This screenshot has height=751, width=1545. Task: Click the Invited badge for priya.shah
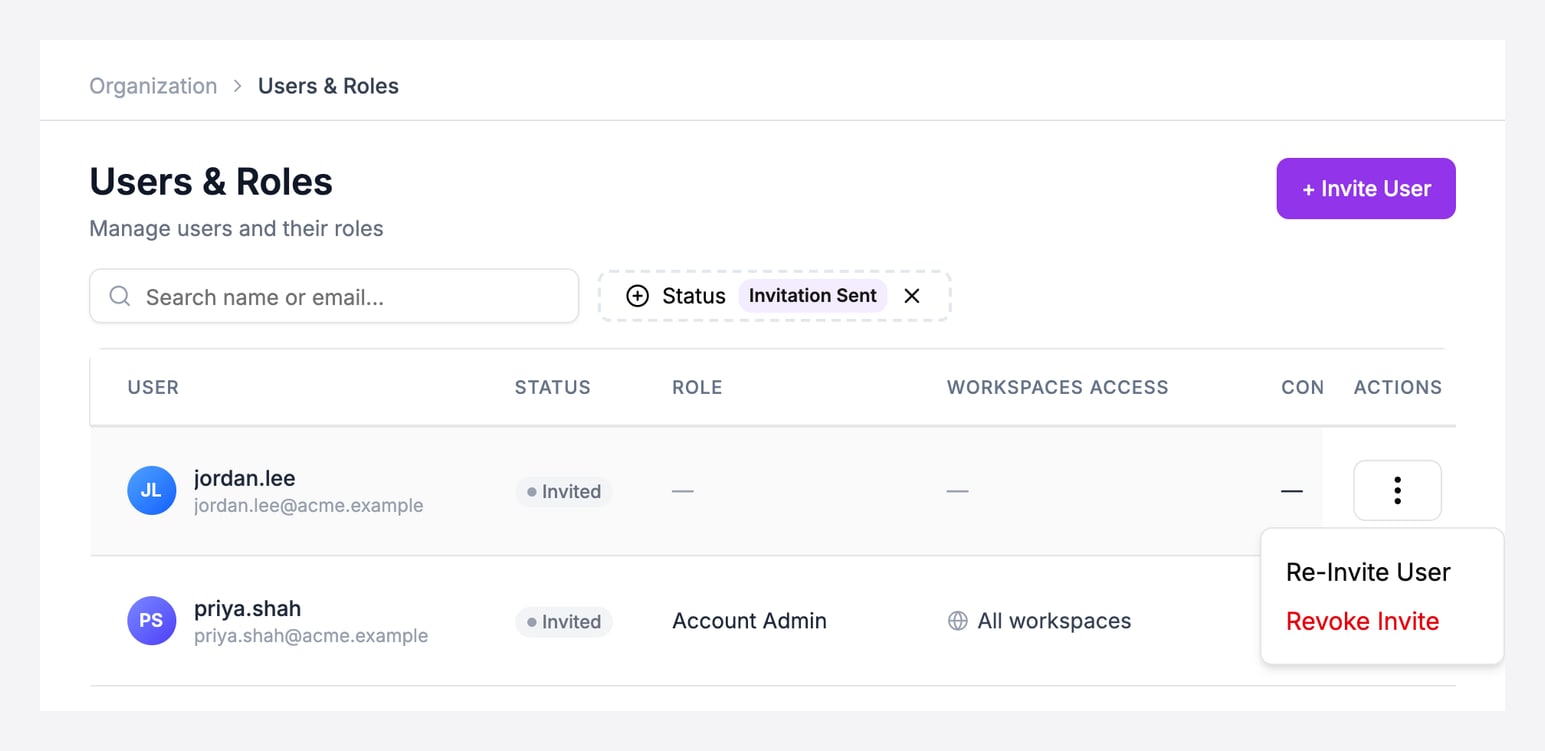[564, 622]
